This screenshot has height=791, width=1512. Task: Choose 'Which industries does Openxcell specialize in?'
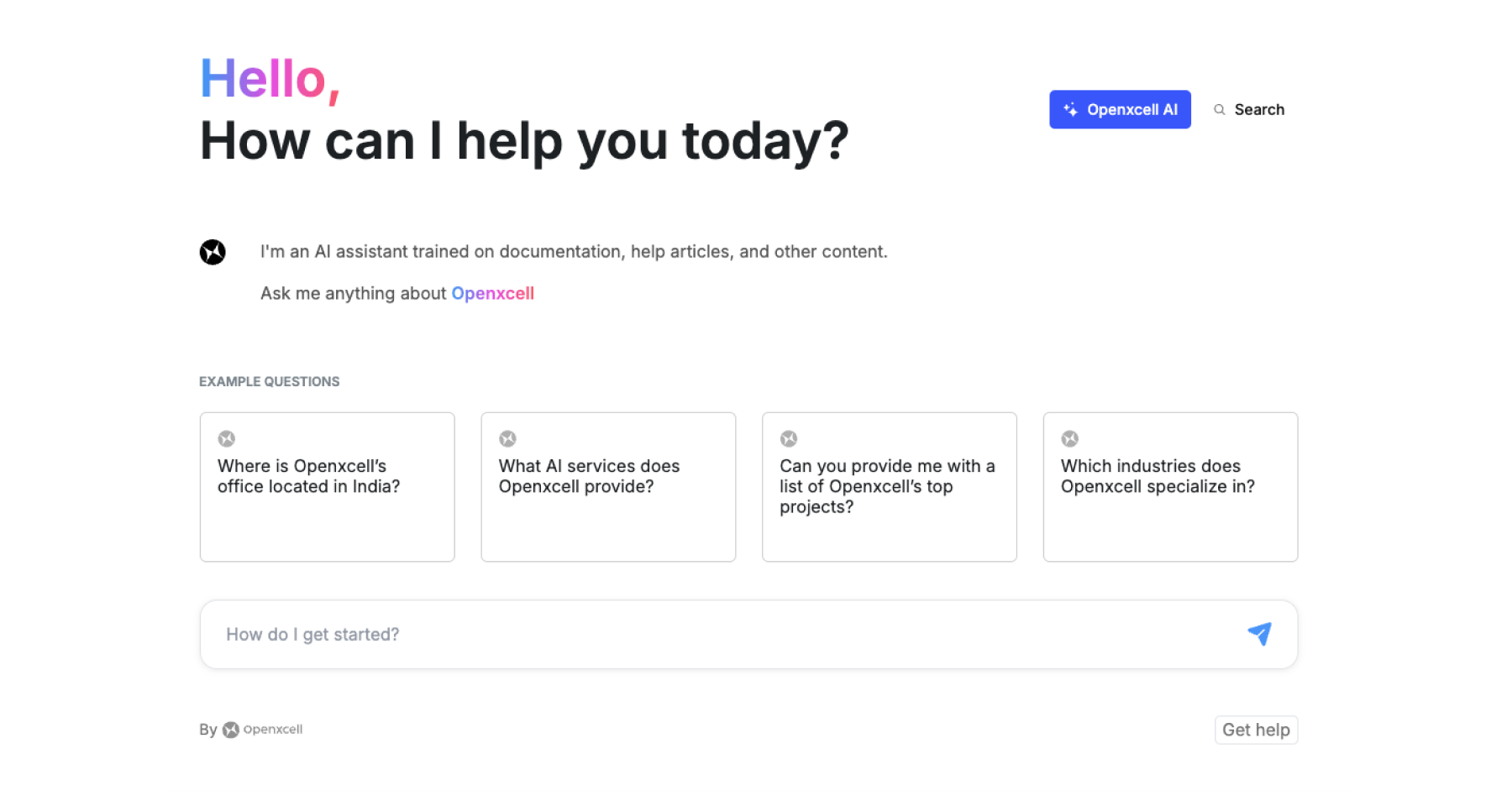point(1170,487)
